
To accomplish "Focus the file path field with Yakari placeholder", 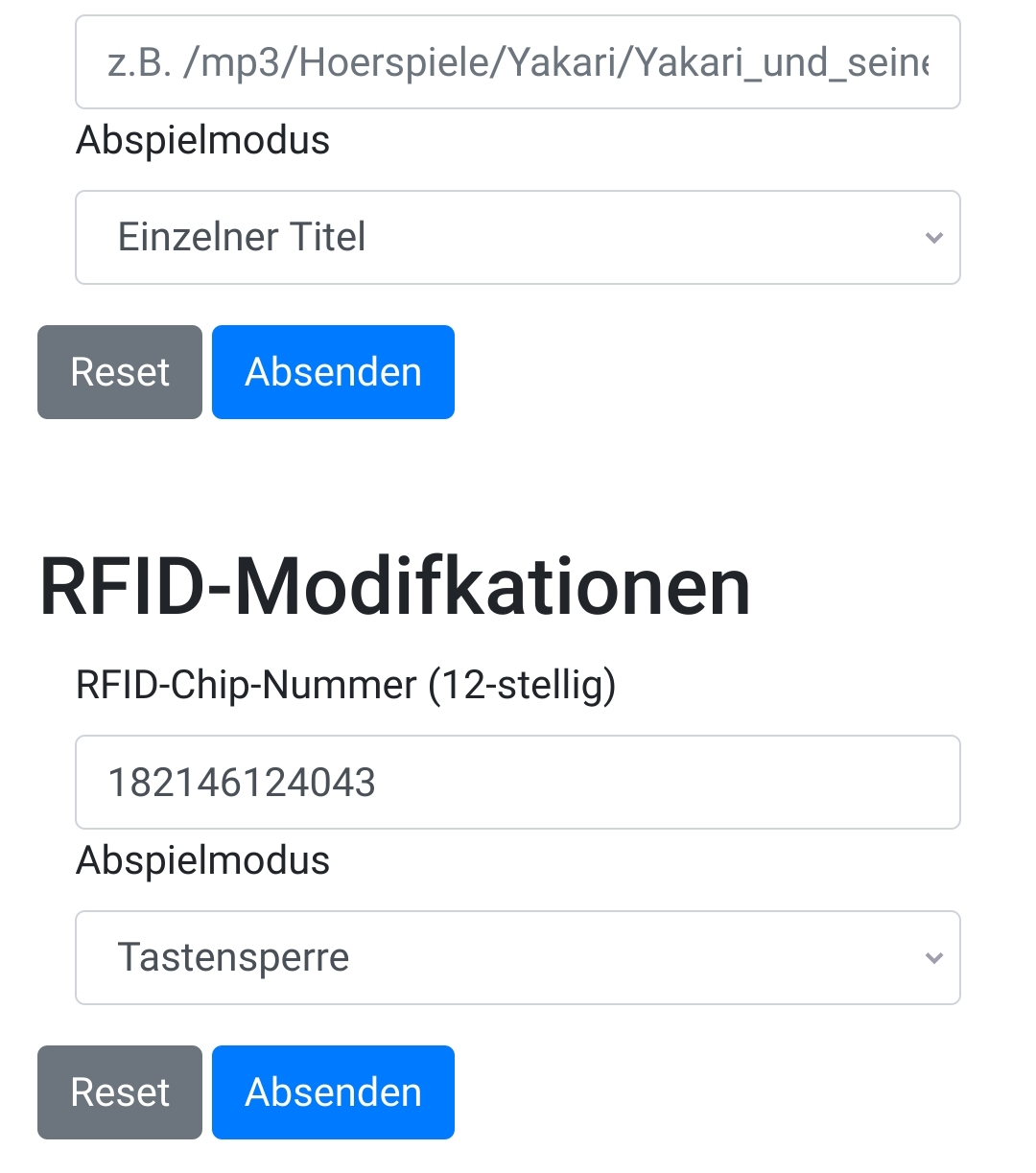I will click(x=518, y=62).
